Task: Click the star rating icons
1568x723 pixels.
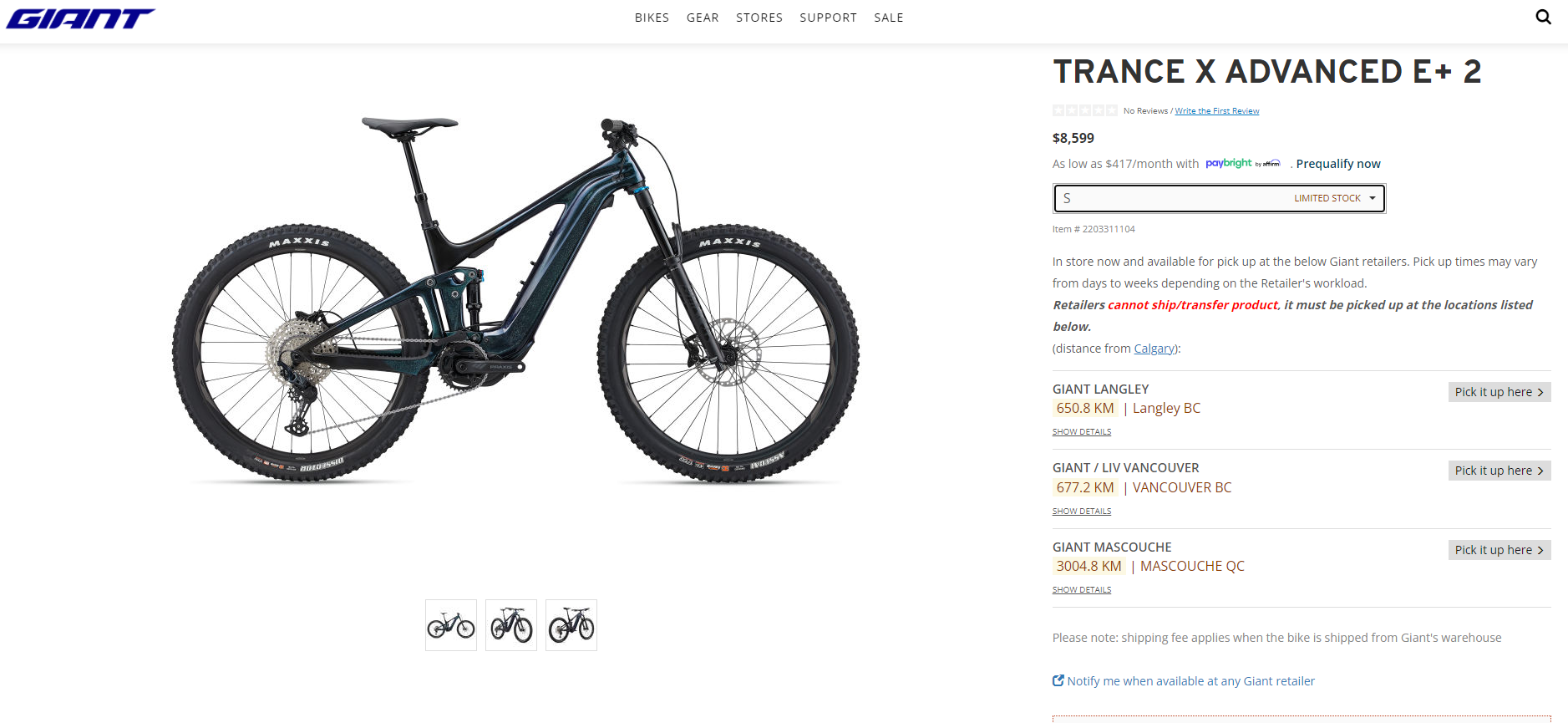Action: [x=1084, y=110]
